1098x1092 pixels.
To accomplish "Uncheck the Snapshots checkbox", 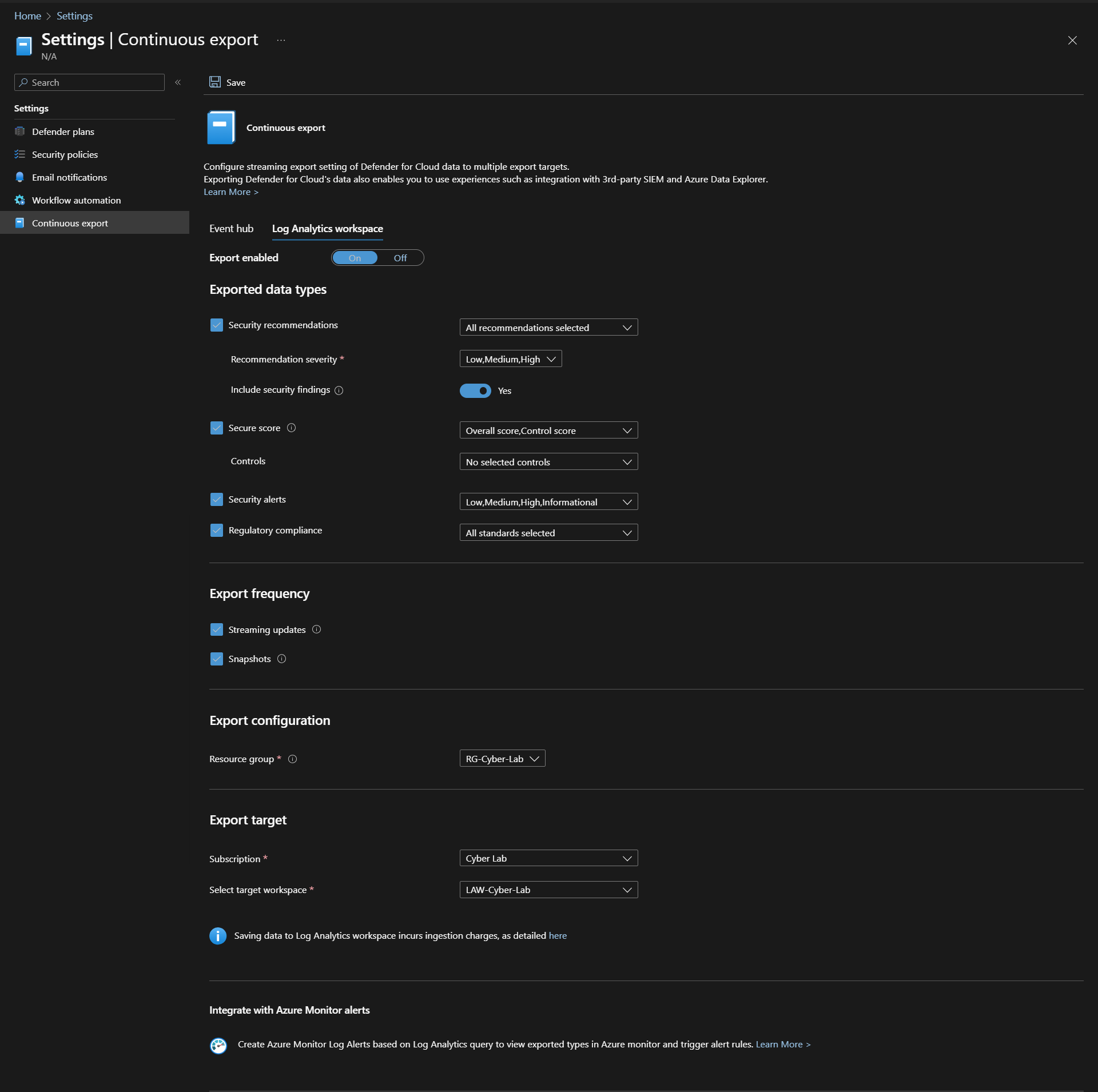I will tap(217, 659).
